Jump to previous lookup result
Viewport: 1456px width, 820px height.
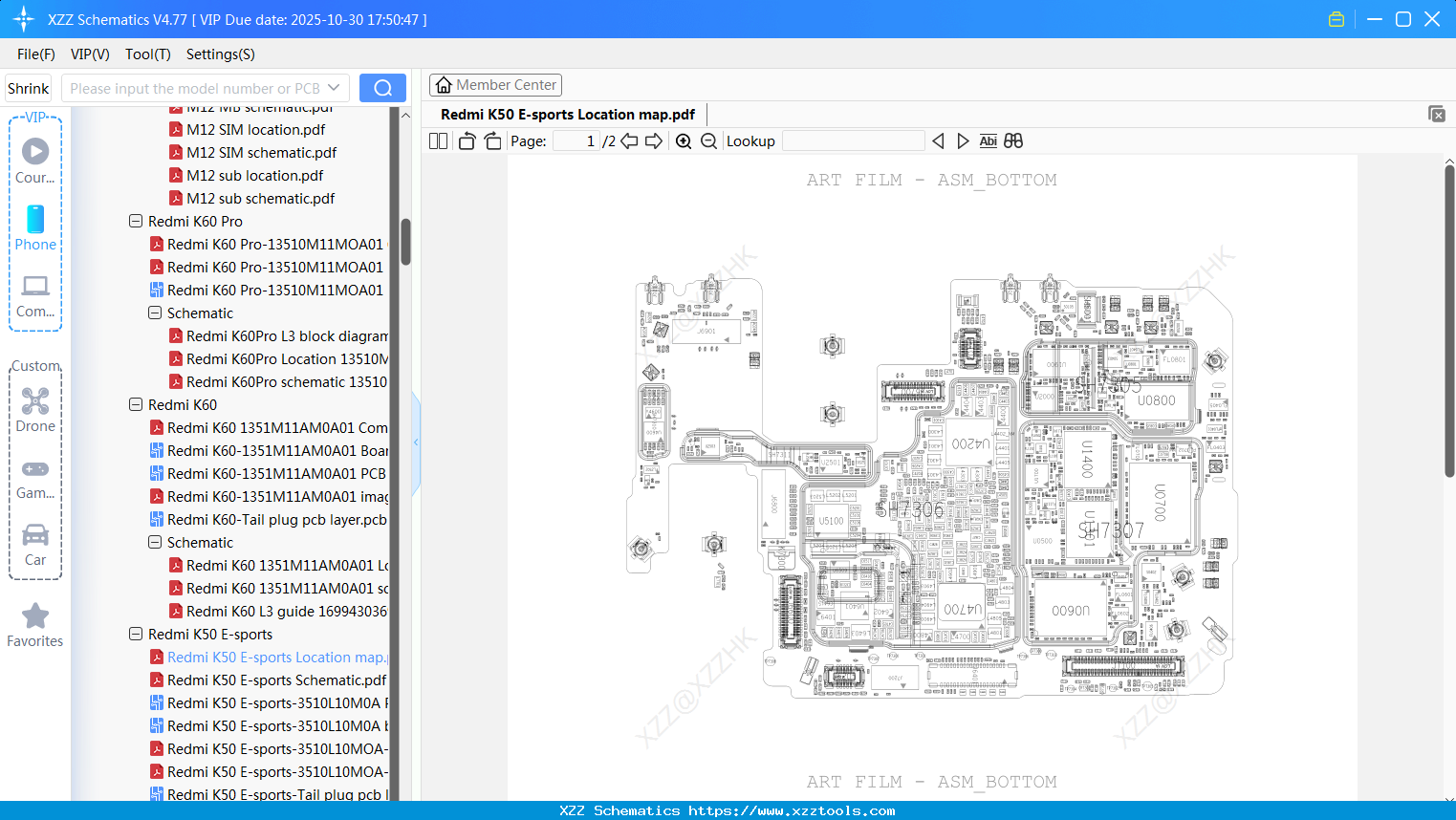[938, 141]
